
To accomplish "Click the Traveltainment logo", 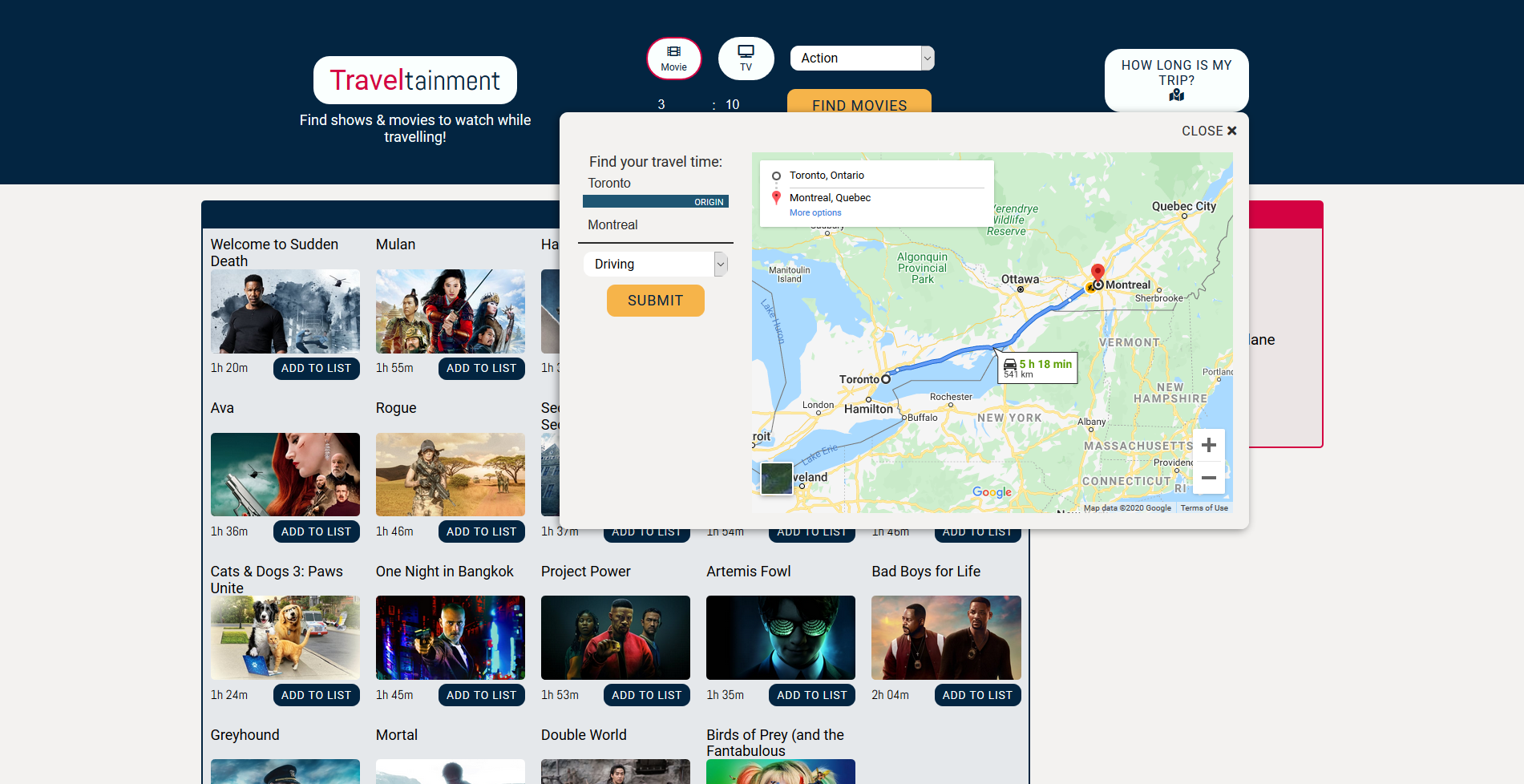I will pos(415,80).
